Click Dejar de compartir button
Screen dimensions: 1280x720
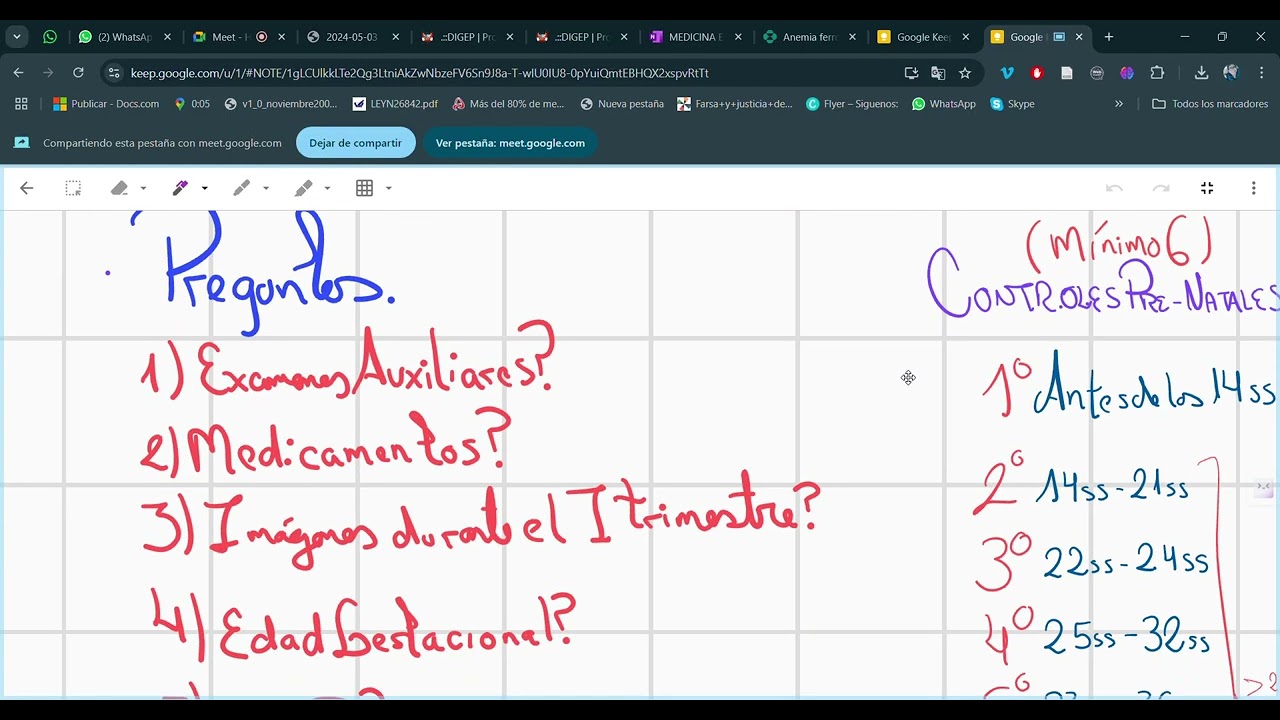tap(355, 143)
